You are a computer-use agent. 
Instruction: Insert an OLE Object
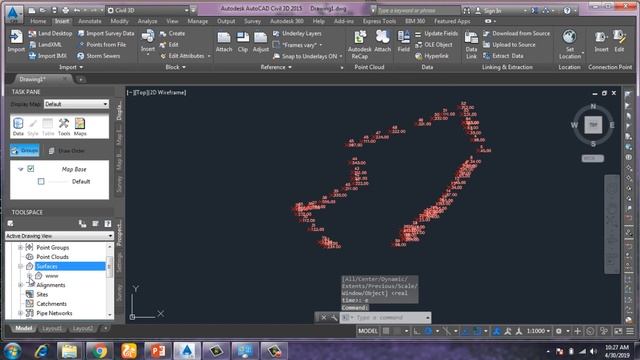[x=433, y=44]
